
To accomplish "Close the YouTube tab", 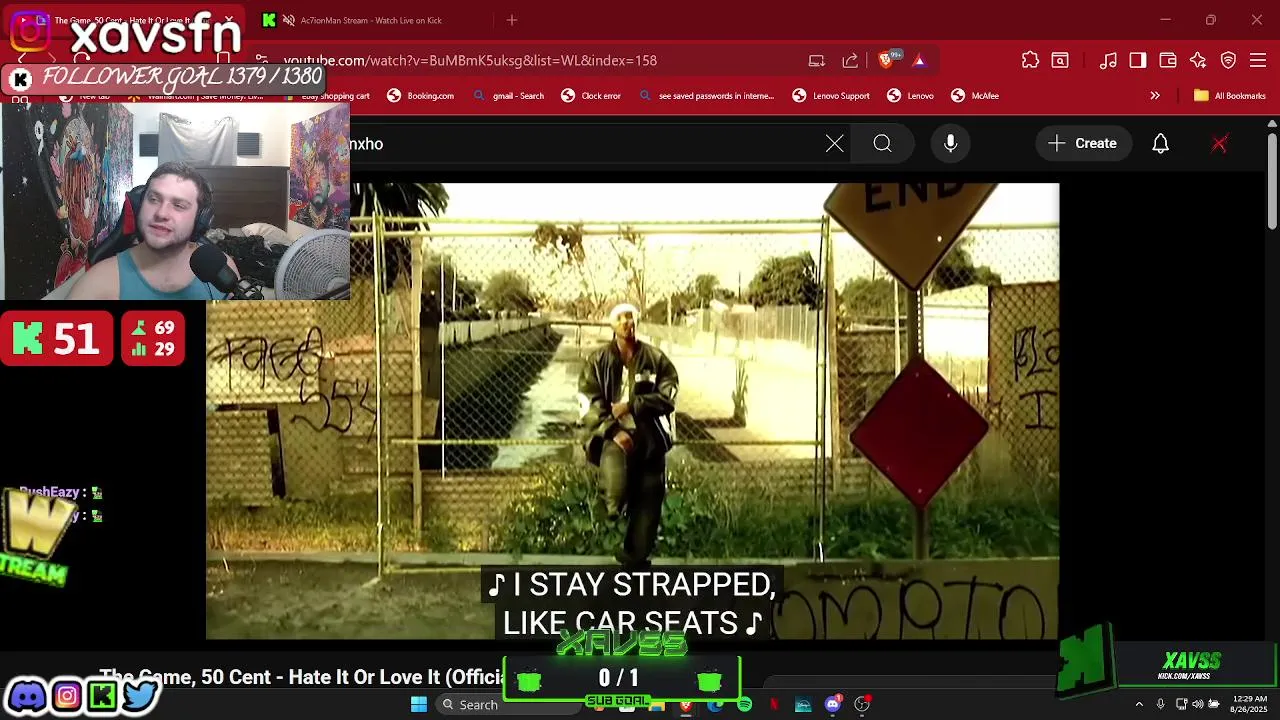I will (230, 20).
